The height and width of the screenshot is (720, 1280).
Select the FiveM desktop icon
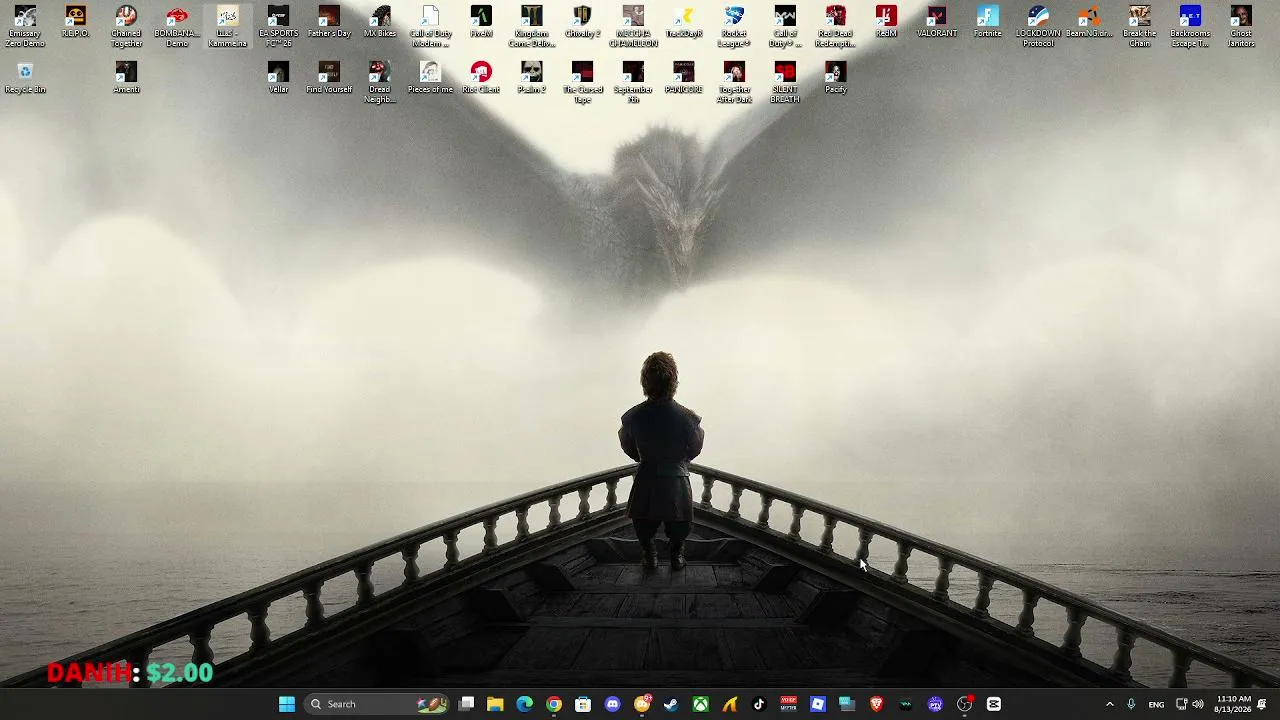[481, 22]
